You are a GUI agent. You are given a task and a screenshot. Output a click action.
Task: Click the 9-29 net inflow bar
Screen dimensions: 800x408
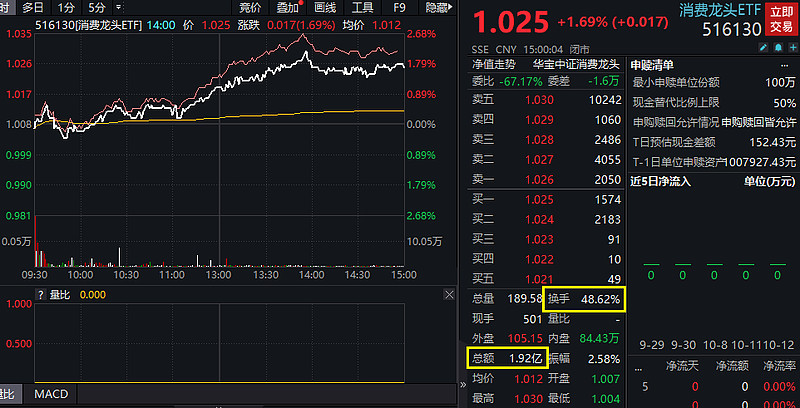(651, 264)
